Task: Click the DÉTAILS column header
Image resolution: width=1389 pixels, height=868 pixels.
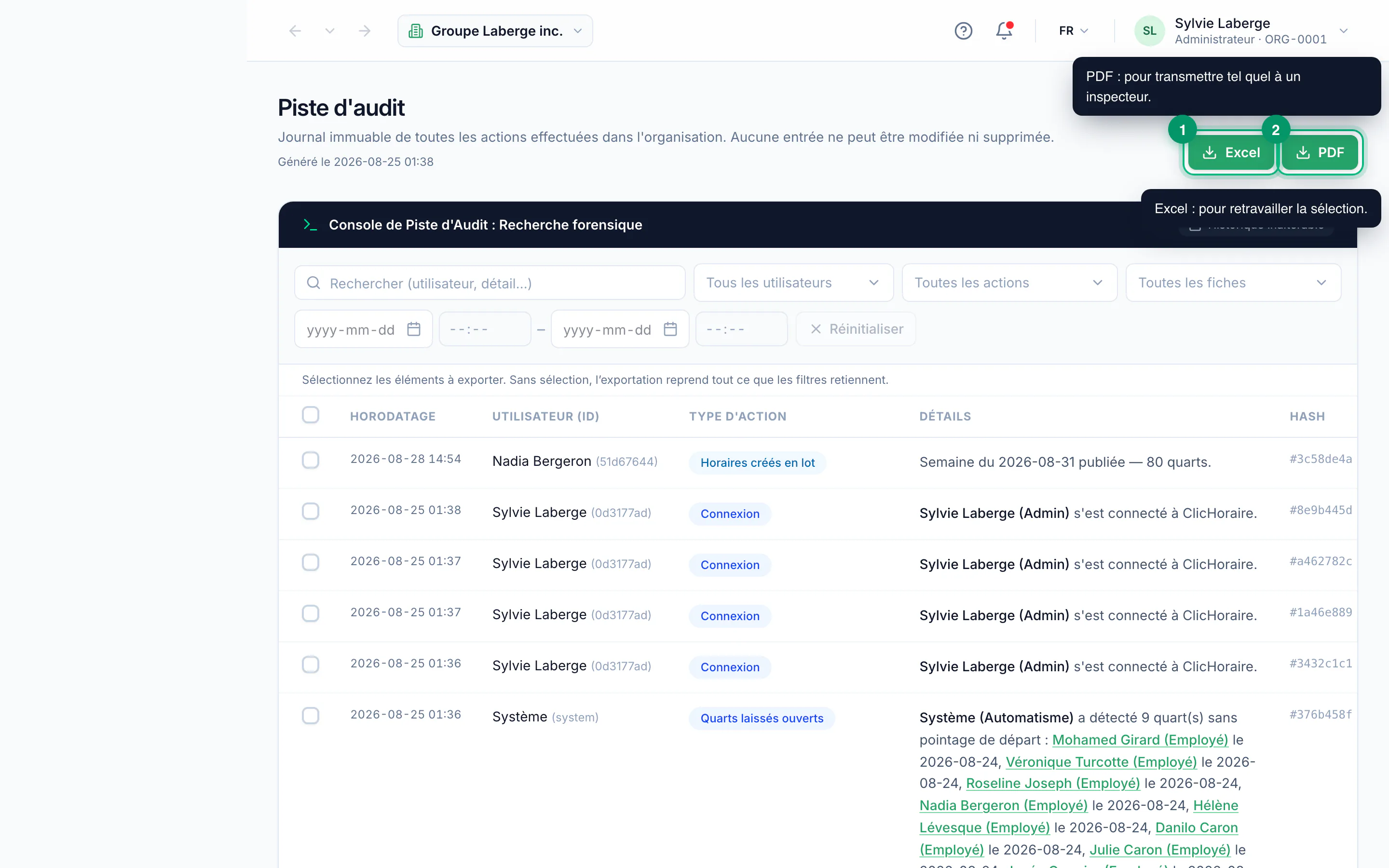Action: pyautogui.click(x=945, y=417)
